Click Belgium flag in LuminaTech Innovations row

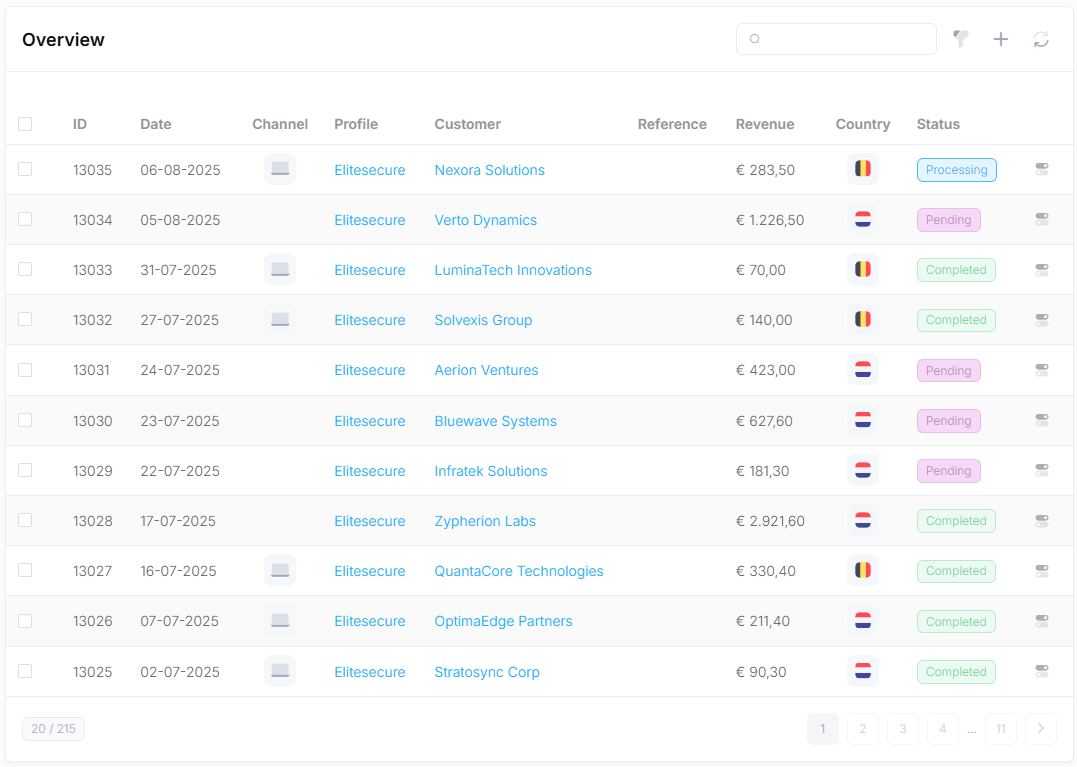point(863,269)
